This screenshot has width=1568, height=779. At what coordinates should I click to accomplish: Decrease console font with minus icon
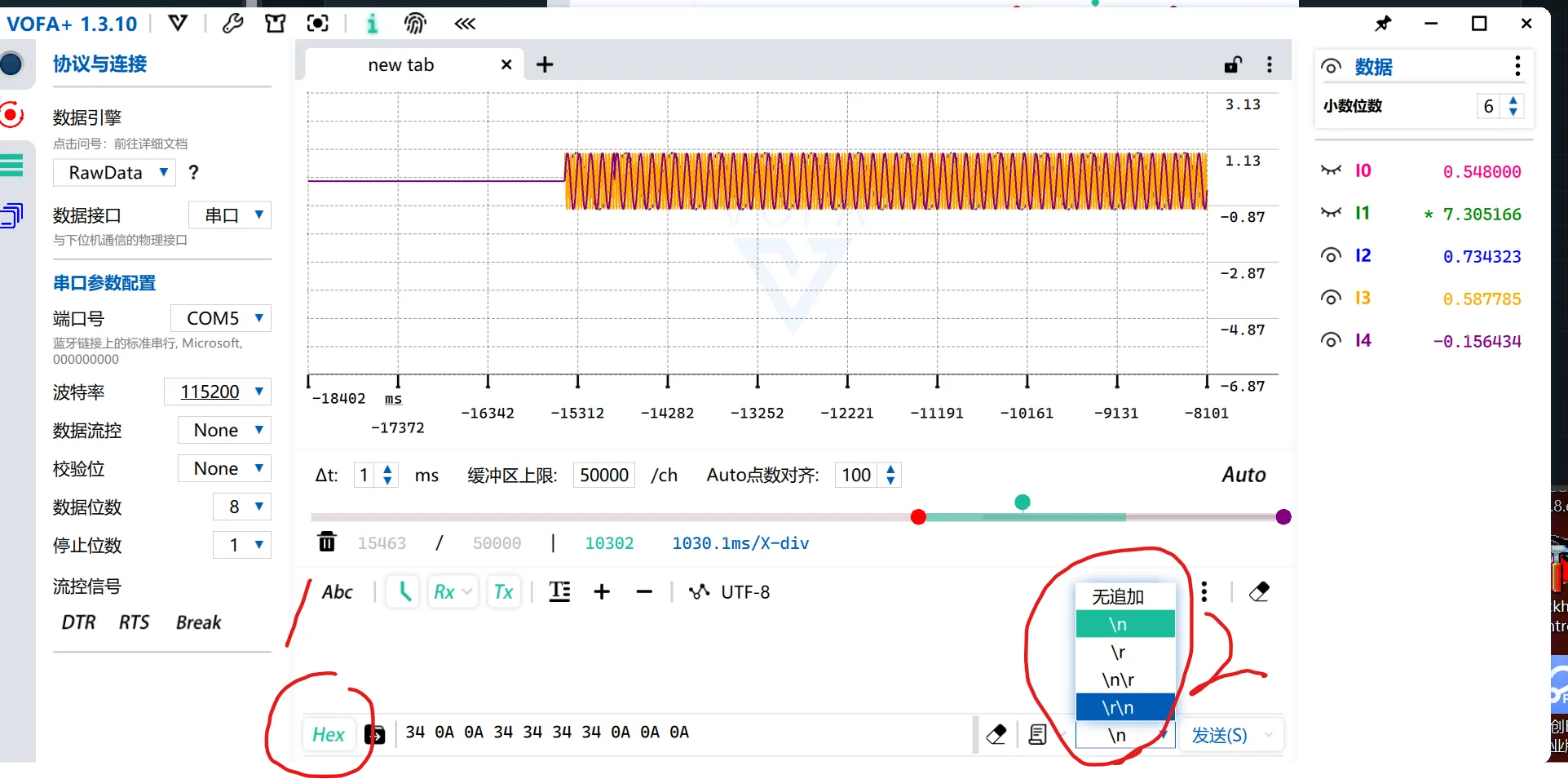pyautogui.click(x=644, y=591)
